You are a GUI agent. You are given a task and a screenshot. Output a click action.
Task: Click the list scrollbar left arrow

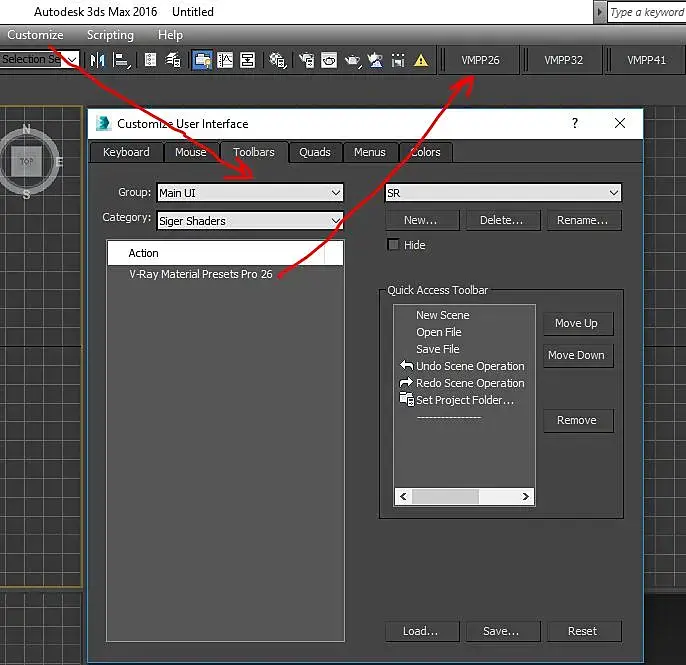coord(403,497)
